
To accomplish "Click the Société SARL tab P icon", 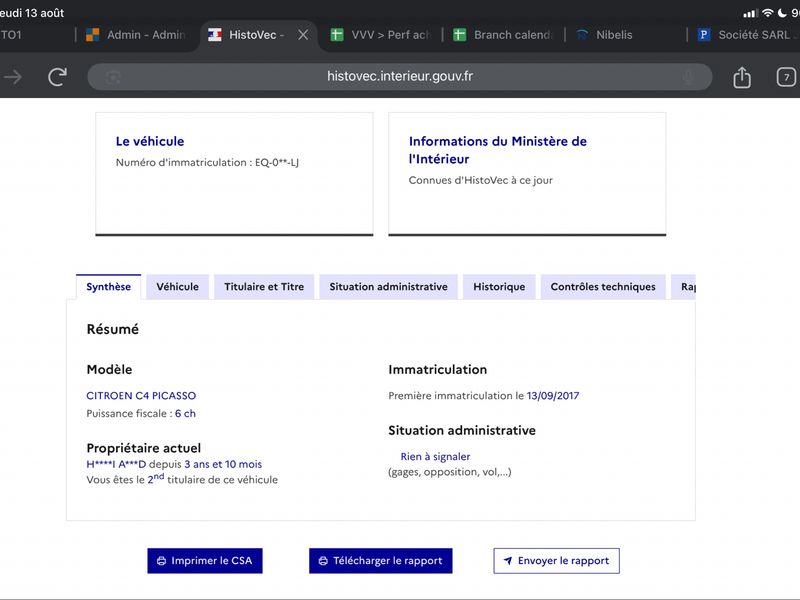I will tap(704, 35).
